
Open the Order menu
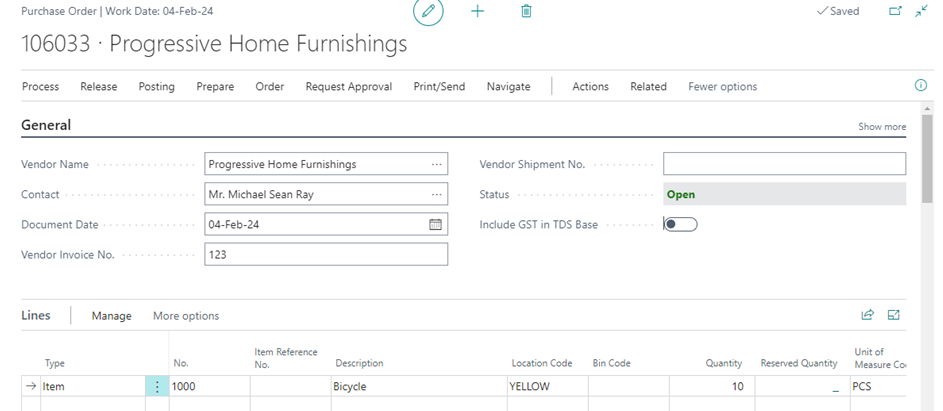point(269,87)
